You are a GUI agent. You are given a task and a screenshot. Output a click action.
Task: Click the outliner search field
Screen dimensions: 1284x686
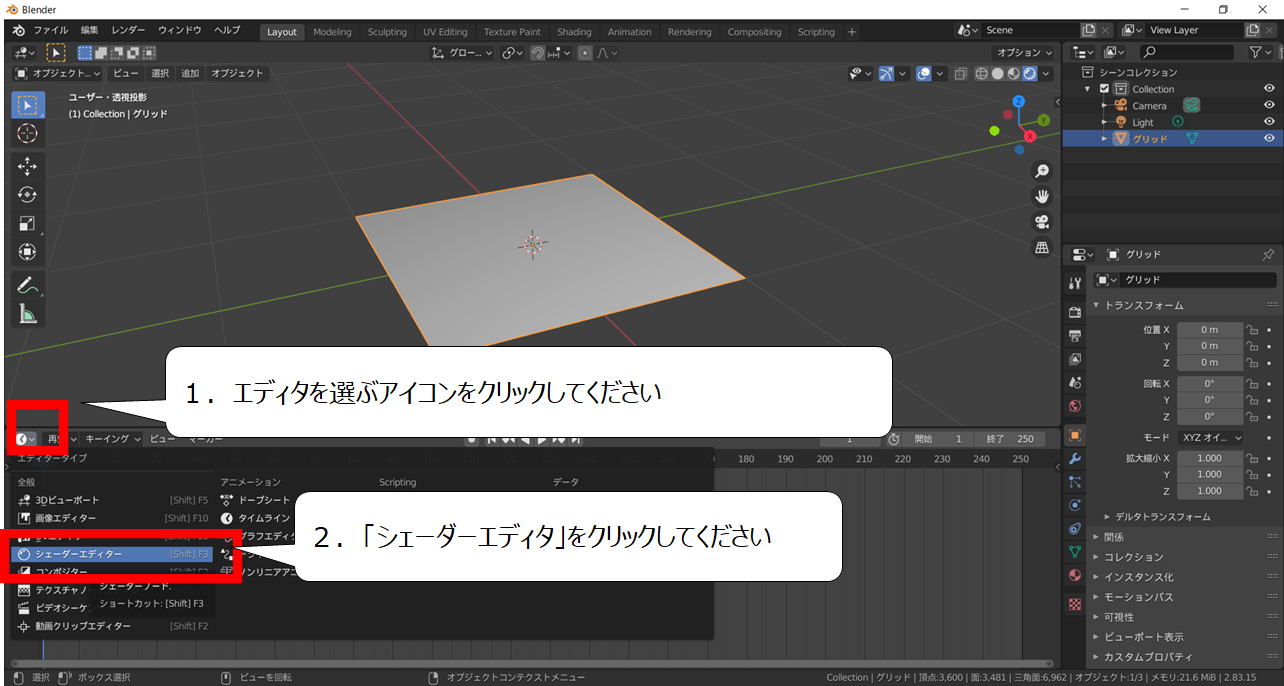pos(1188,52)
